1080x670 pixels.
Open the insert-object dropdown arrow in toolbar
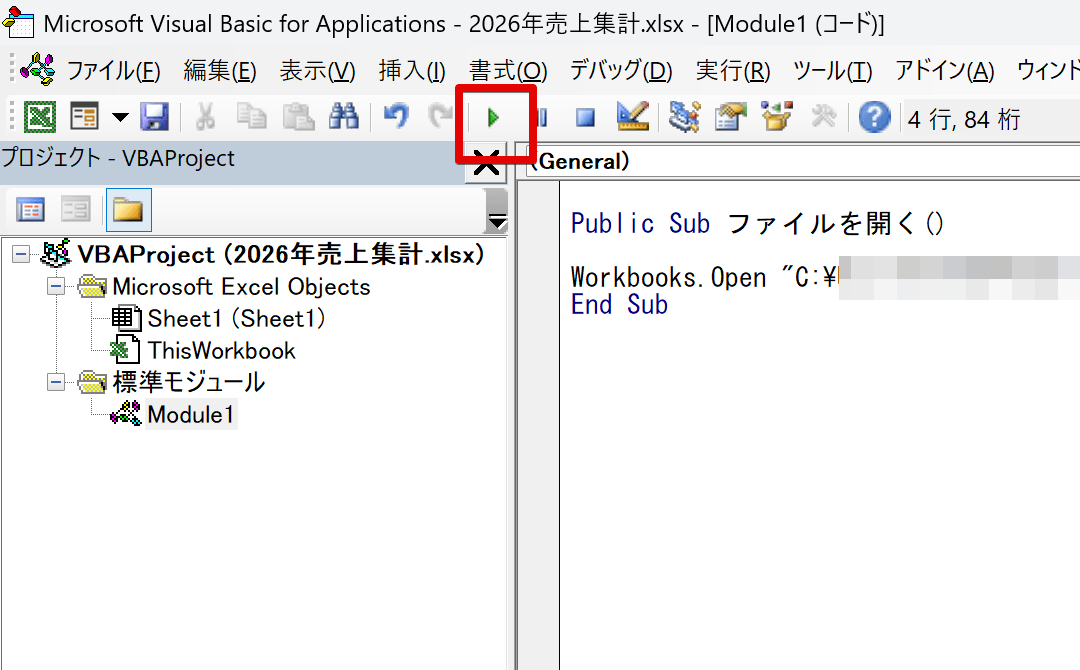120,118
